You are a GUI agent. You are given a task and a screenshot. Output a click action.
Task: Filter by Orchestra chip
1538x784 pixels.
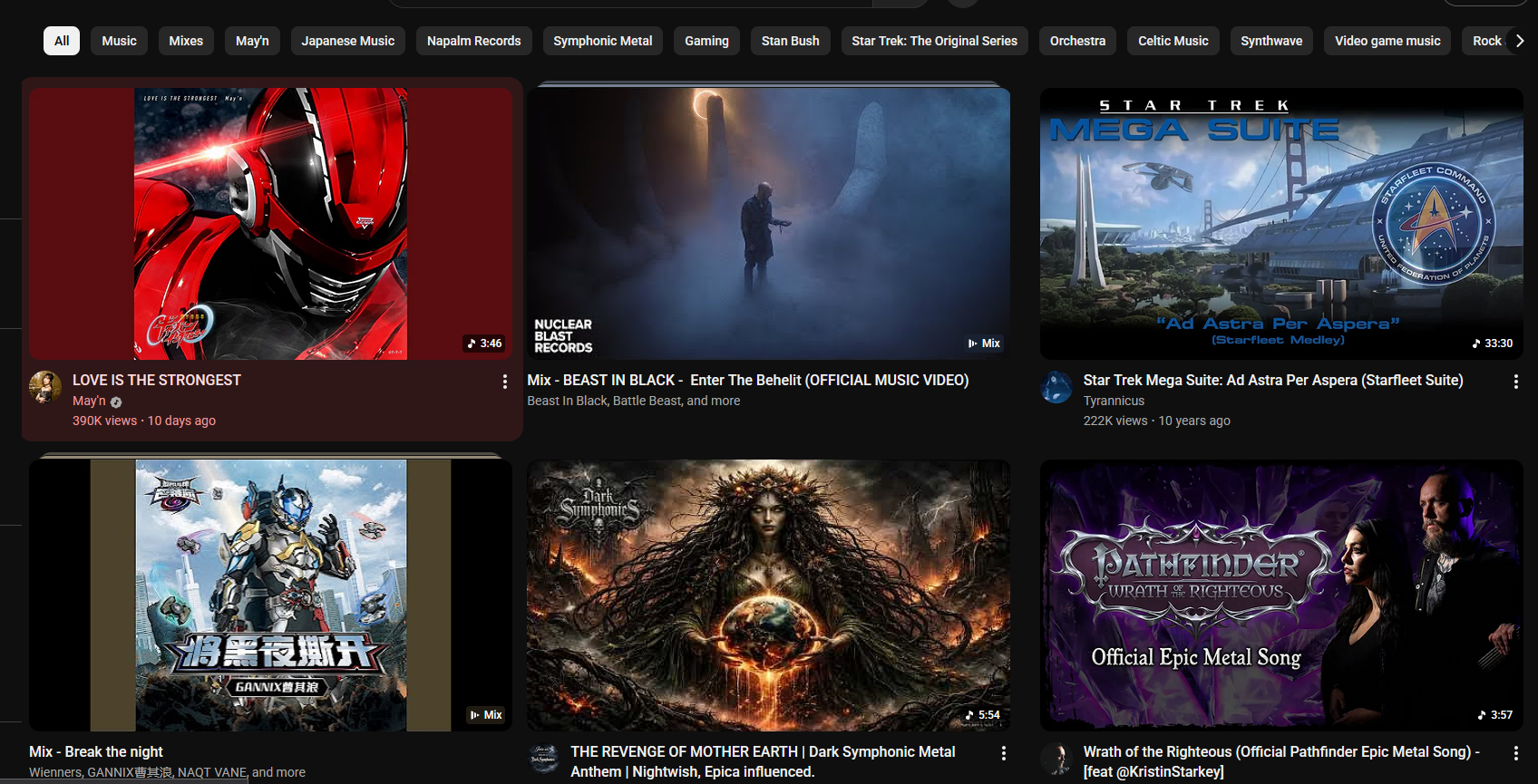[x=1077, y=41]
